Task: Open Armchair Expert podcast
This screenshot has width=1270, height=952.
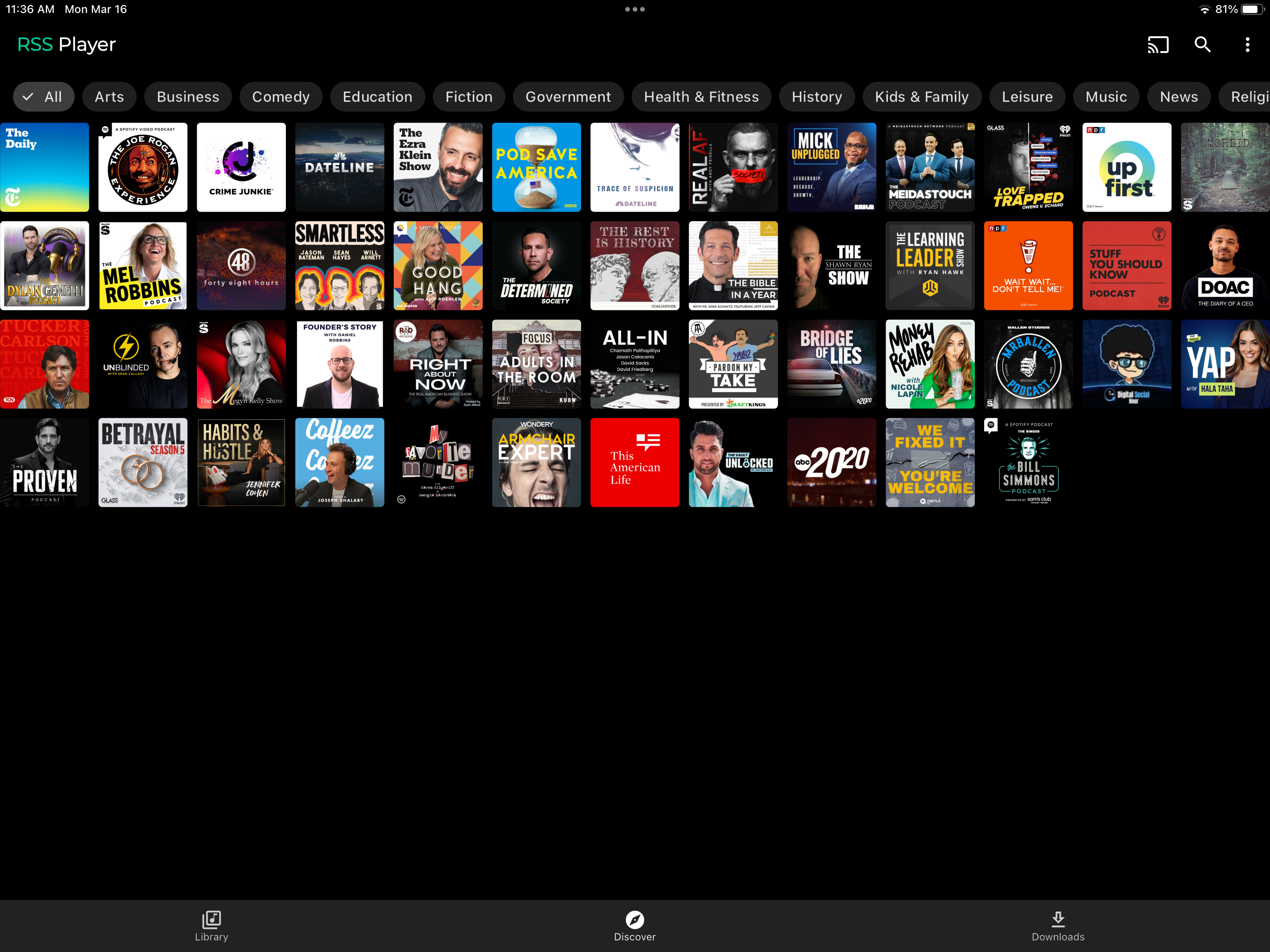Action: [536, 463]
